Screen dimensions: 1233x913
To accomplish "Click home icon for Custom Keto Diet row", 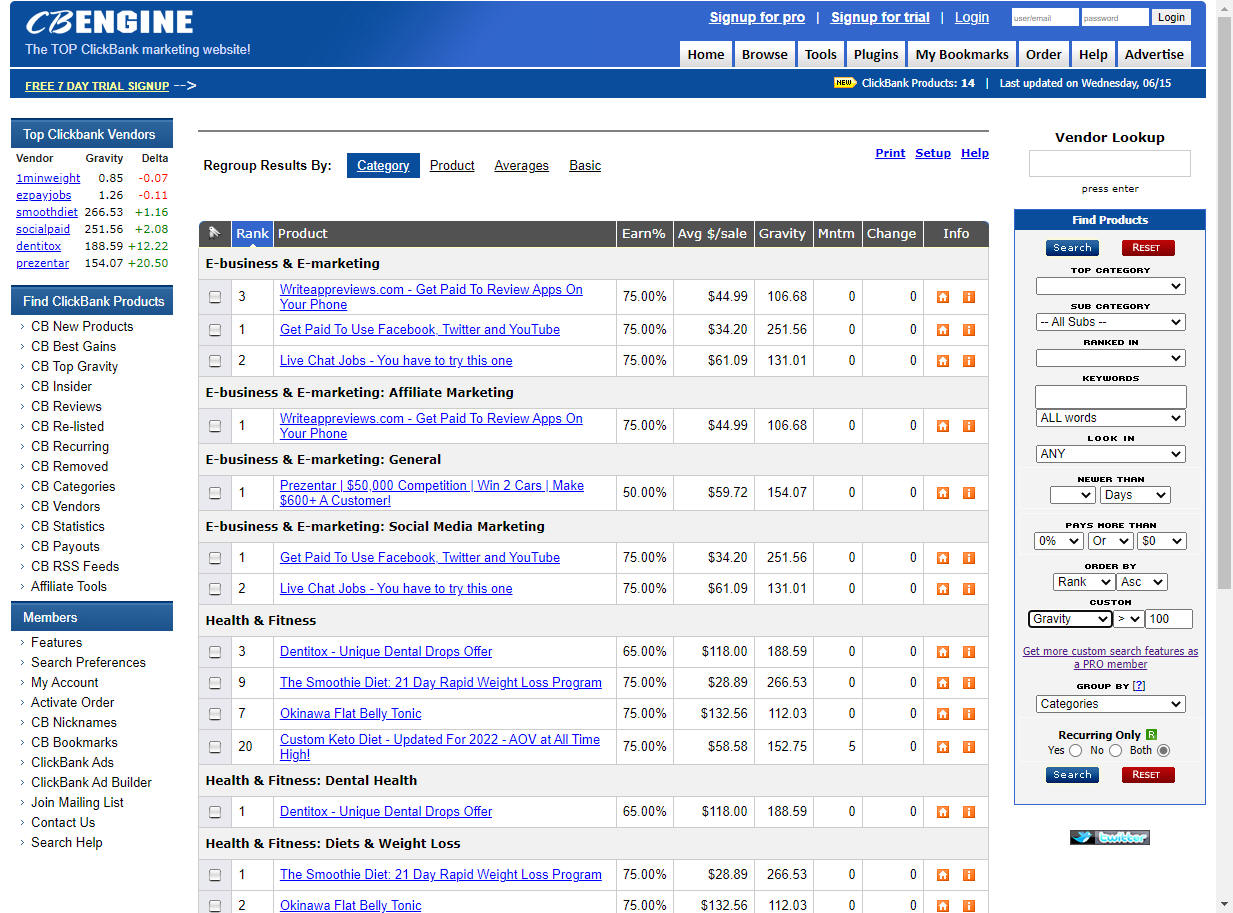I will pyautogui.click(x=942, y=747).
